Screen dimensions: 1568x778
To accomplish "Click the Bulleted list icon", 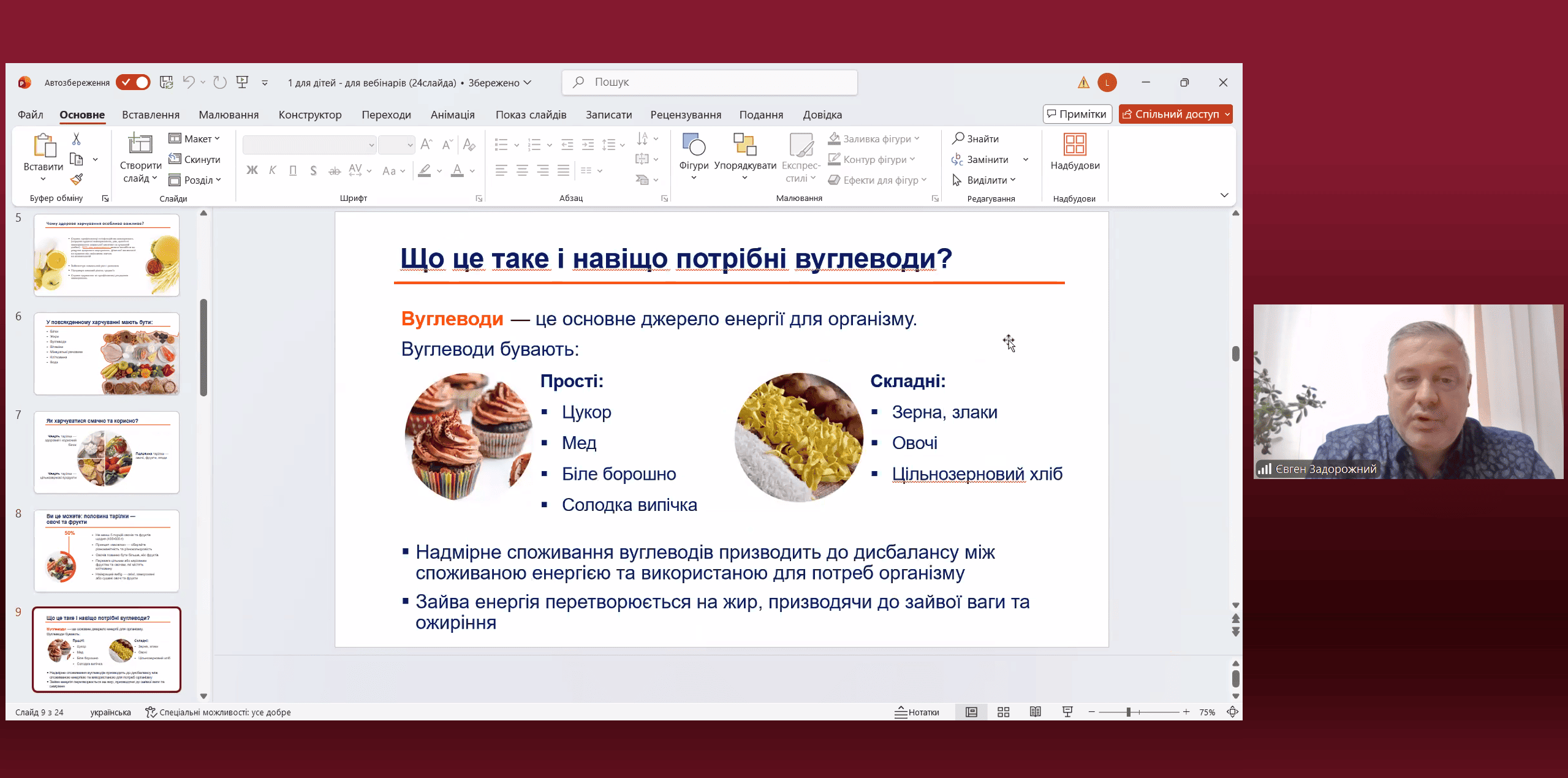I will tap(501, 145).
